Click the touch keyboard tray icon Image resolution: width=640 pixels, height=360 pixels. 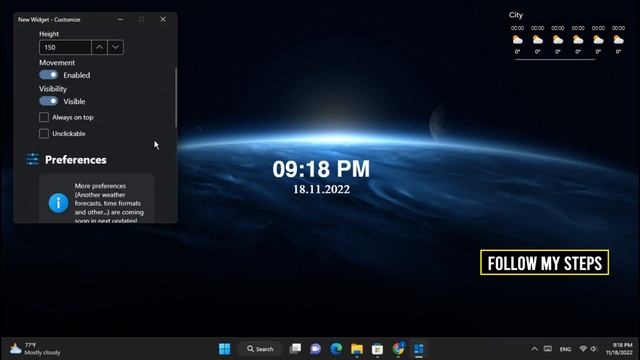point(548,349)
